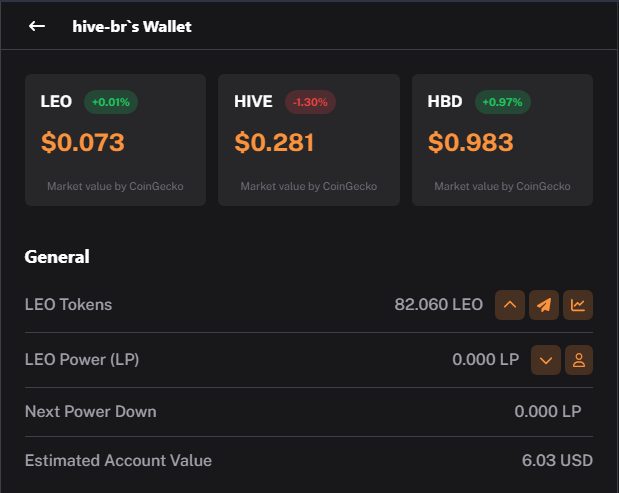Send LEO tokens with paper plane icon
Viewport: 619px width, 493px height.
pos(544,305)
